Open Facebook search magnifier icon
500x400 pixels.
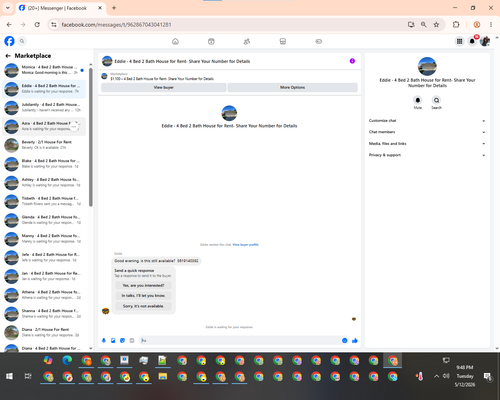pyautogui.click(x=22, y=41)
